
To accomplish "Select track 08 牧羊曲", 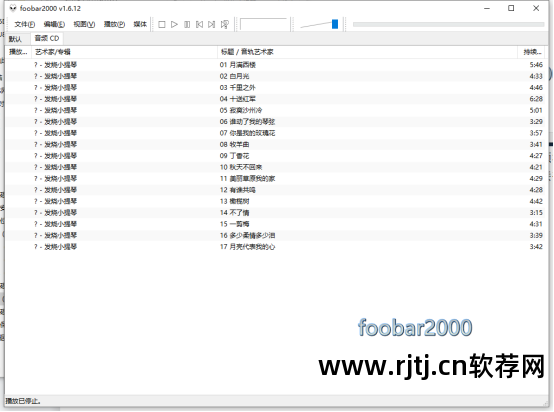I will 275,144.
